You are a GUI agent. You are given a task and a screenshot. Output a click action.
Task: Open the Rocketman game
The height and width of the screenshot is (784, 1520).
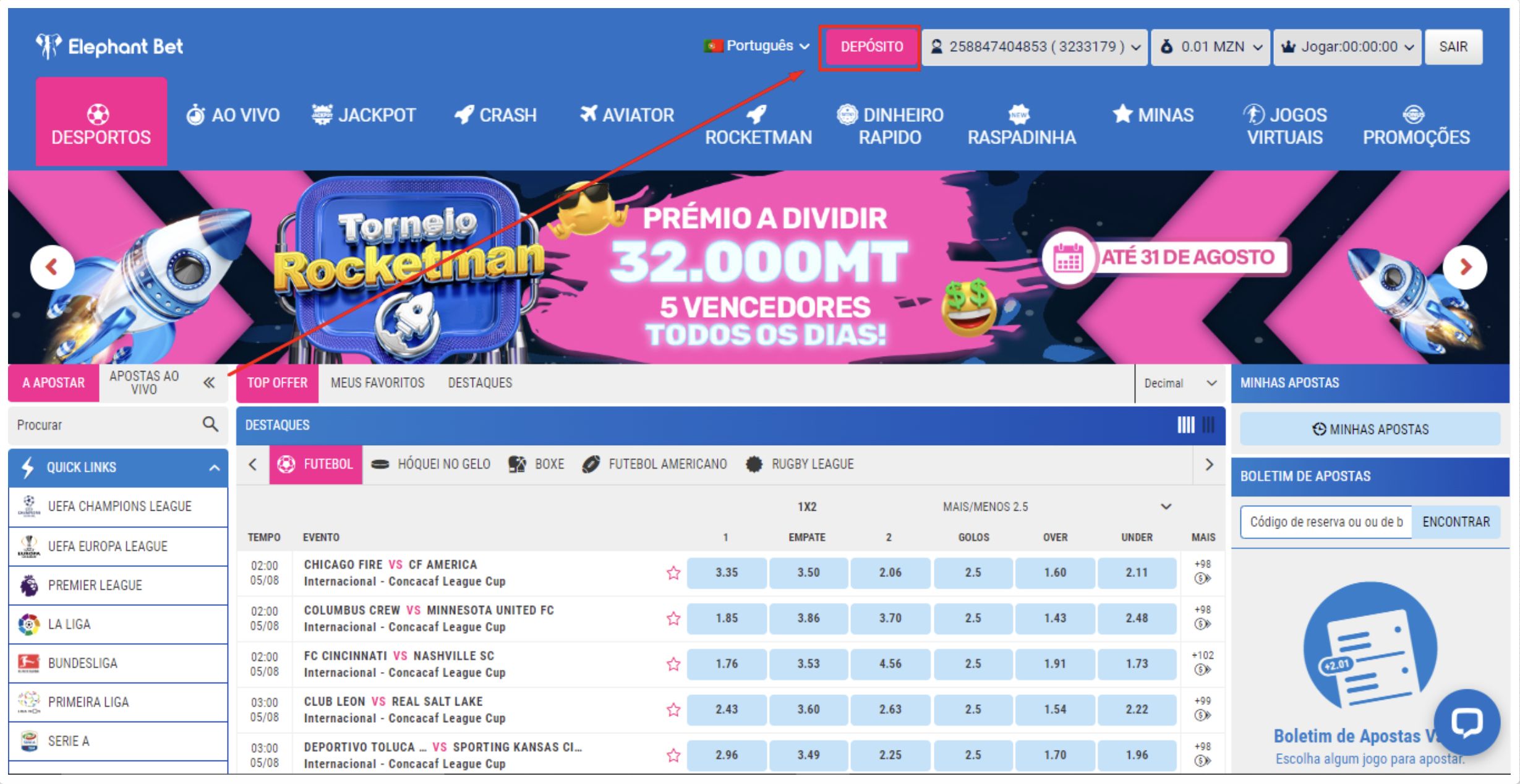tap(758, 126)
